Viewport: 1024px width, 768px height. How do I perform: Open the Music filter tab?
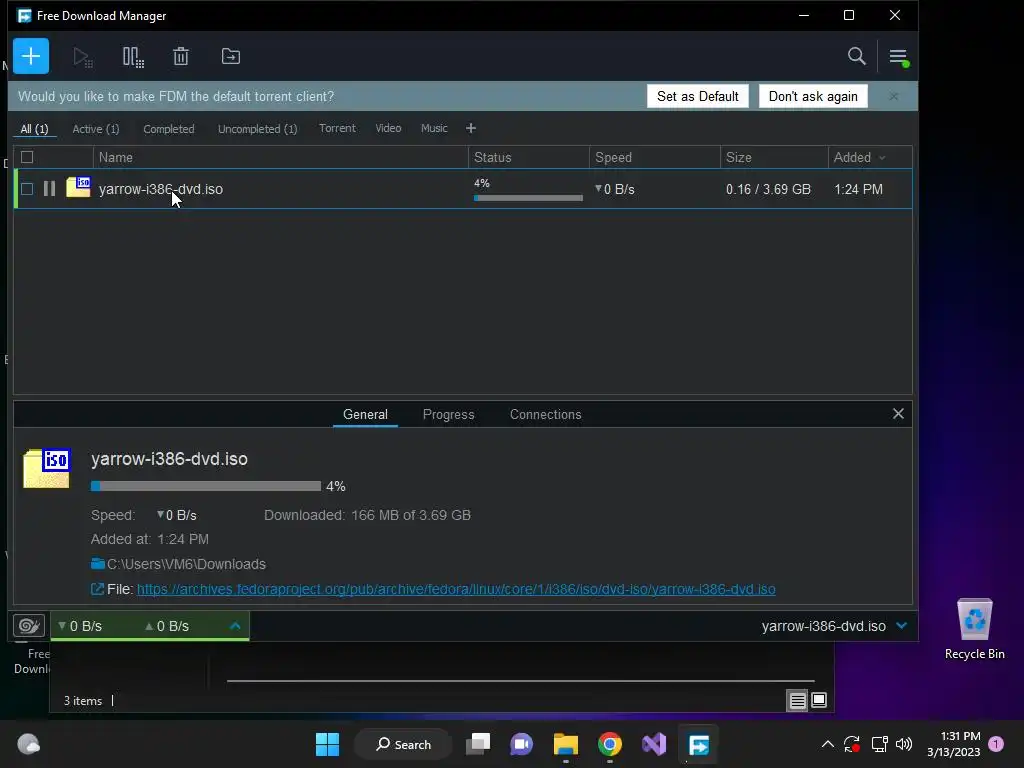(x=434, y=128)
